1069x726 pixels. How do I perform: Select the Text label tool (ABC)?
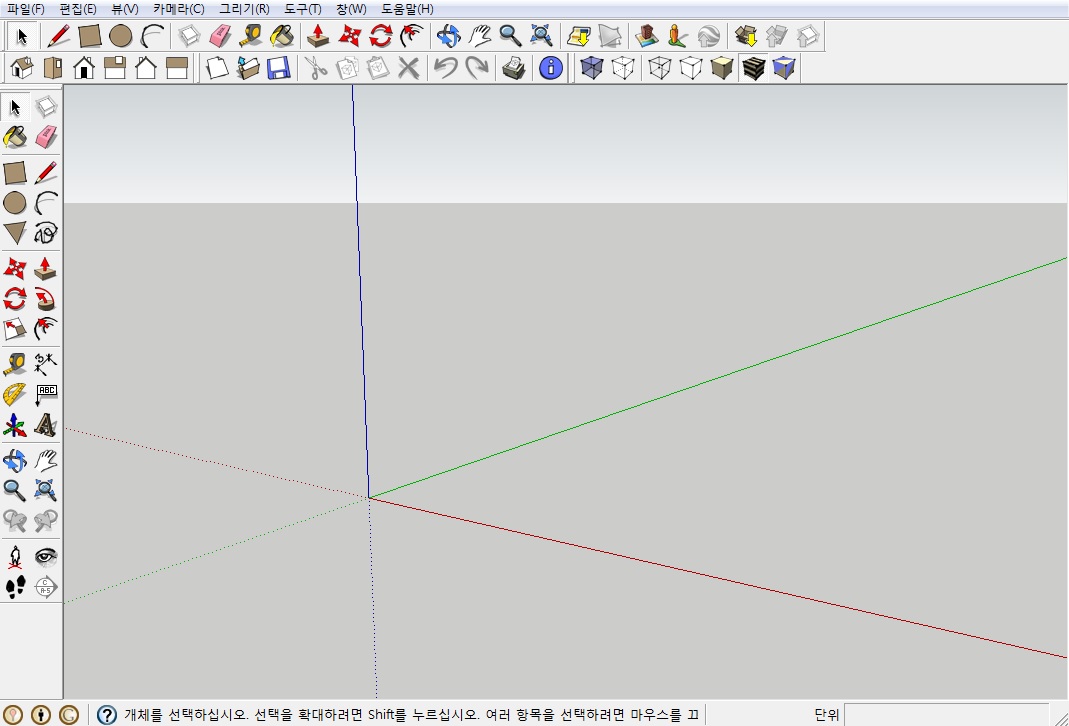pos(46,394)
